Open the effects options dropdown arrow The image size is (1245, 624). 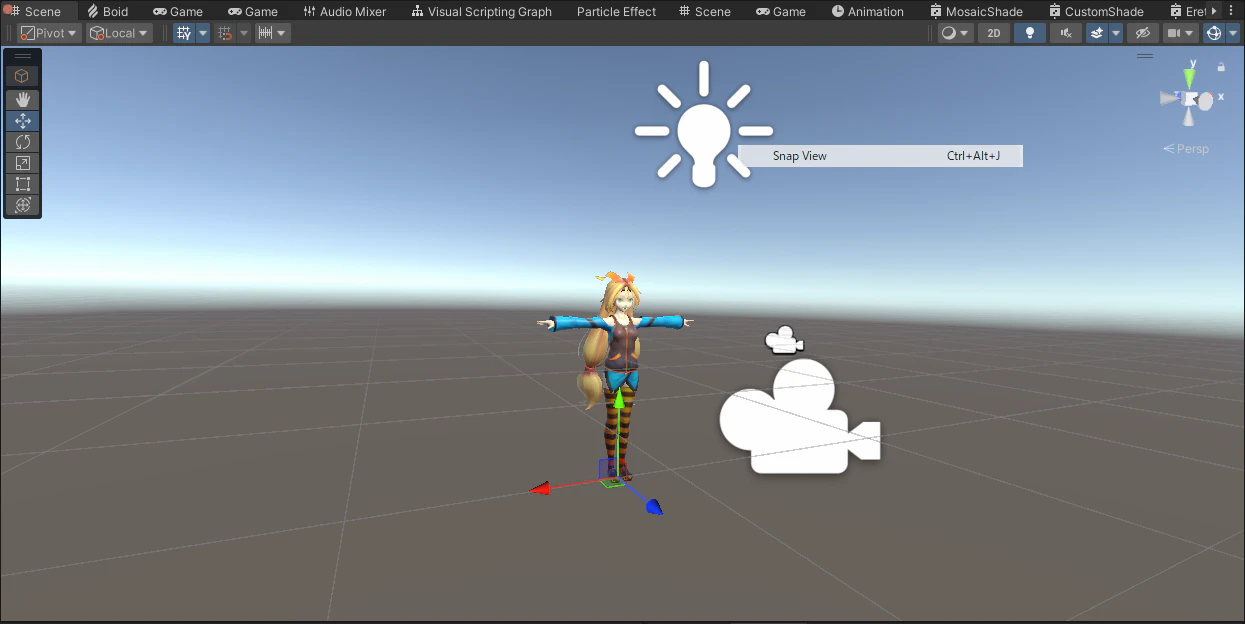pyautogui.click(x=1116, y=33)
